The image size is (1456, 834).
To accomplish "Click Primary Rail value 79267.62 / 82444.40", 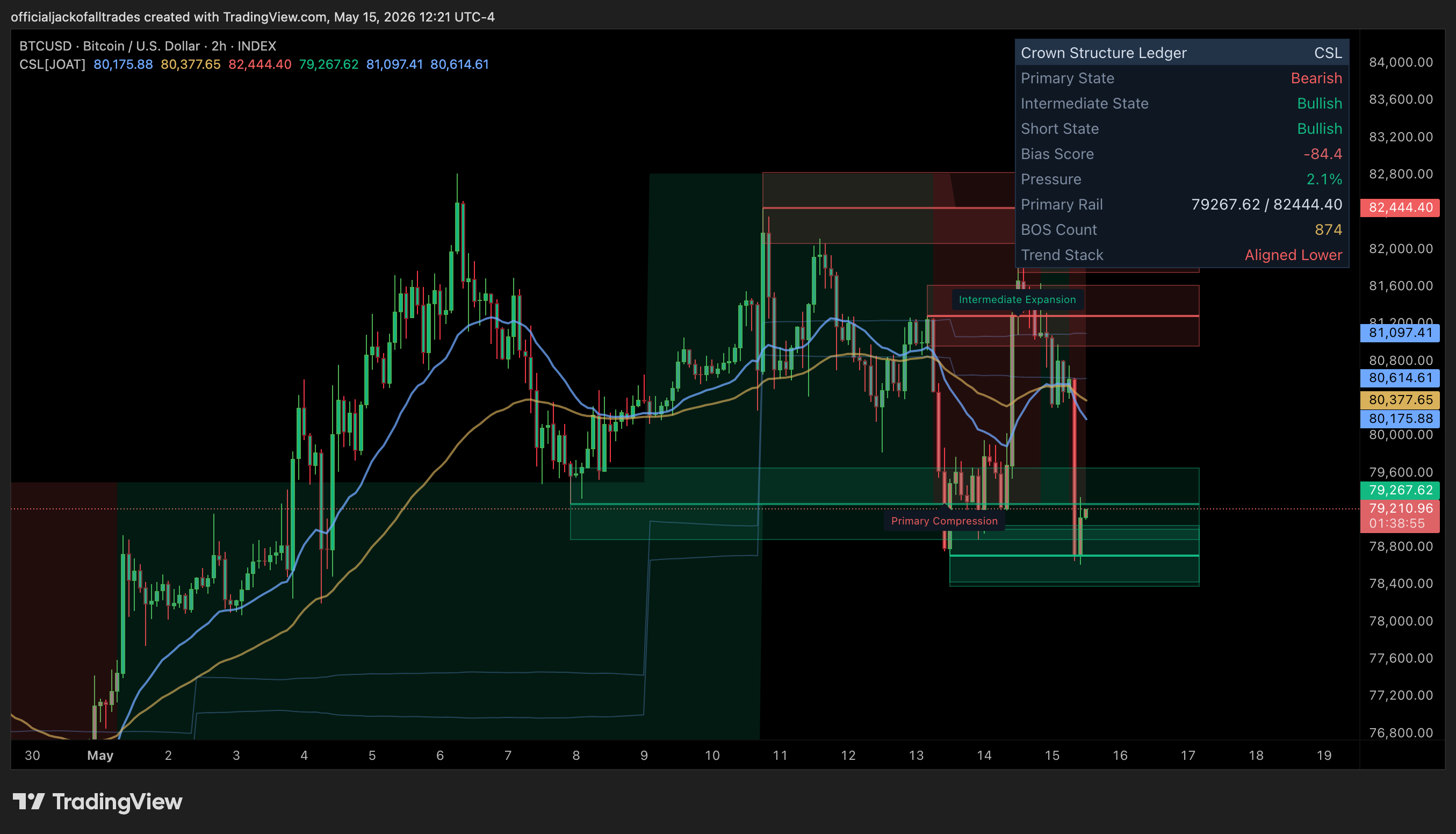I will tap(1266, 204).
